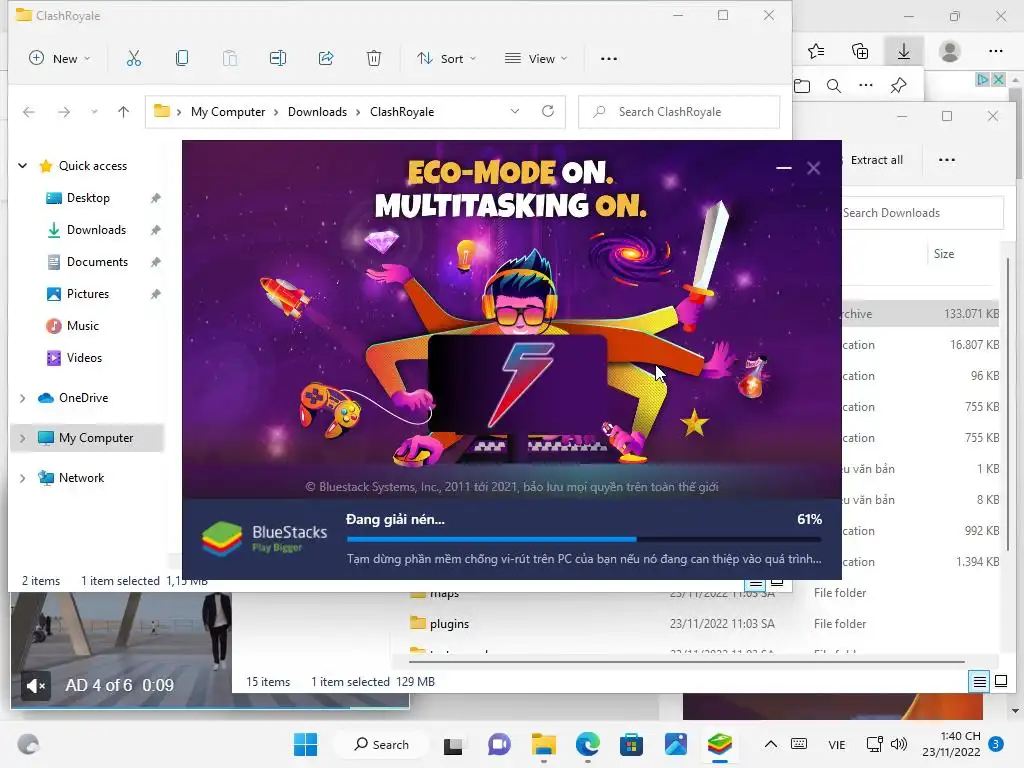Click the BlueStacks logo in installer
This screenshot has height=768, width=1024.
222,538
